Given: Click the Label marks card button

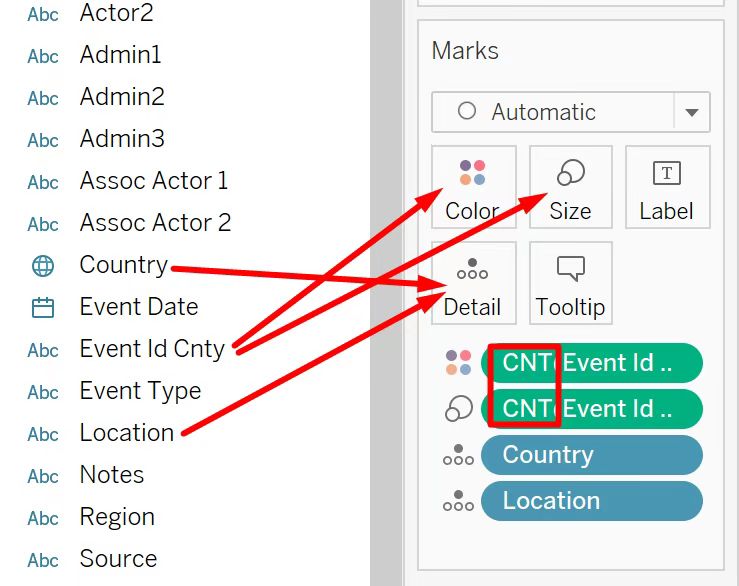Looking at the screenshot, I should (x=667, y=188).
